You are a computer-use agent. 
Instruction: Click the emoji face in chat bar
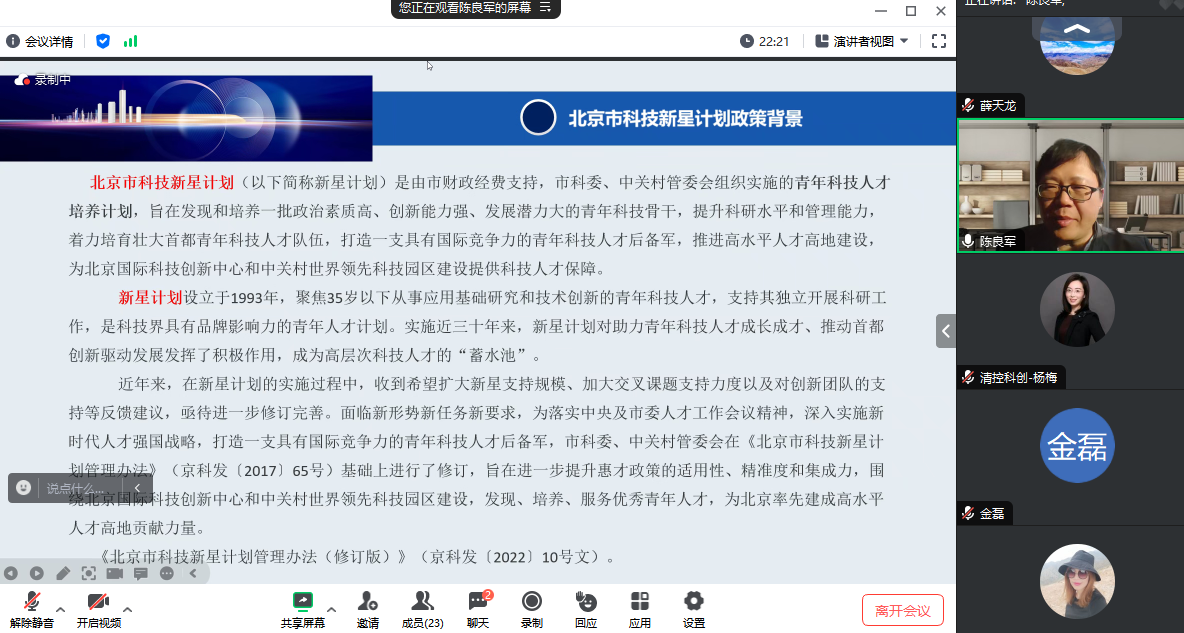(x=23, y=488)
